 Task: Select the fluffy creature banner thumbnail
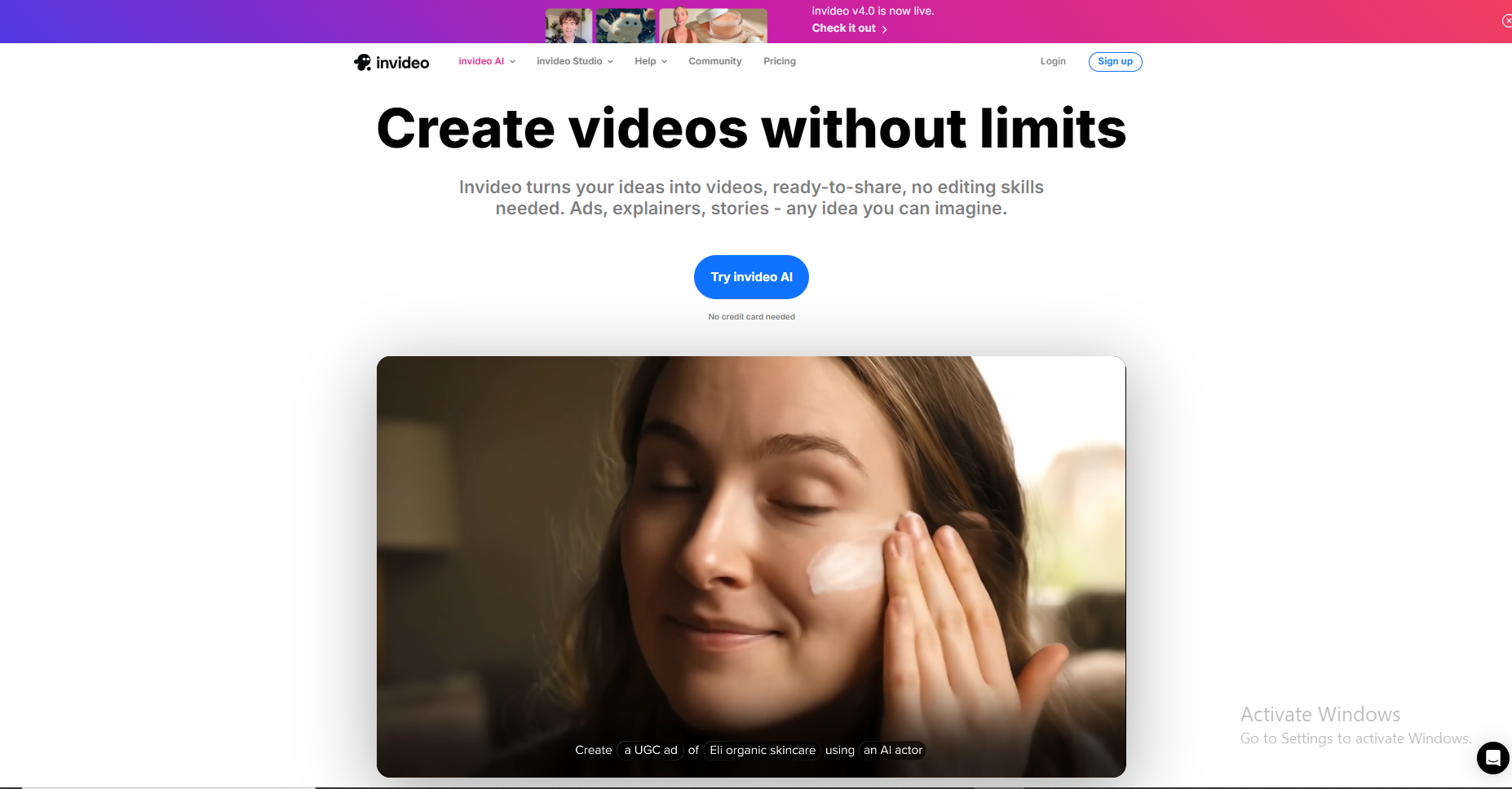click(626, 25)
